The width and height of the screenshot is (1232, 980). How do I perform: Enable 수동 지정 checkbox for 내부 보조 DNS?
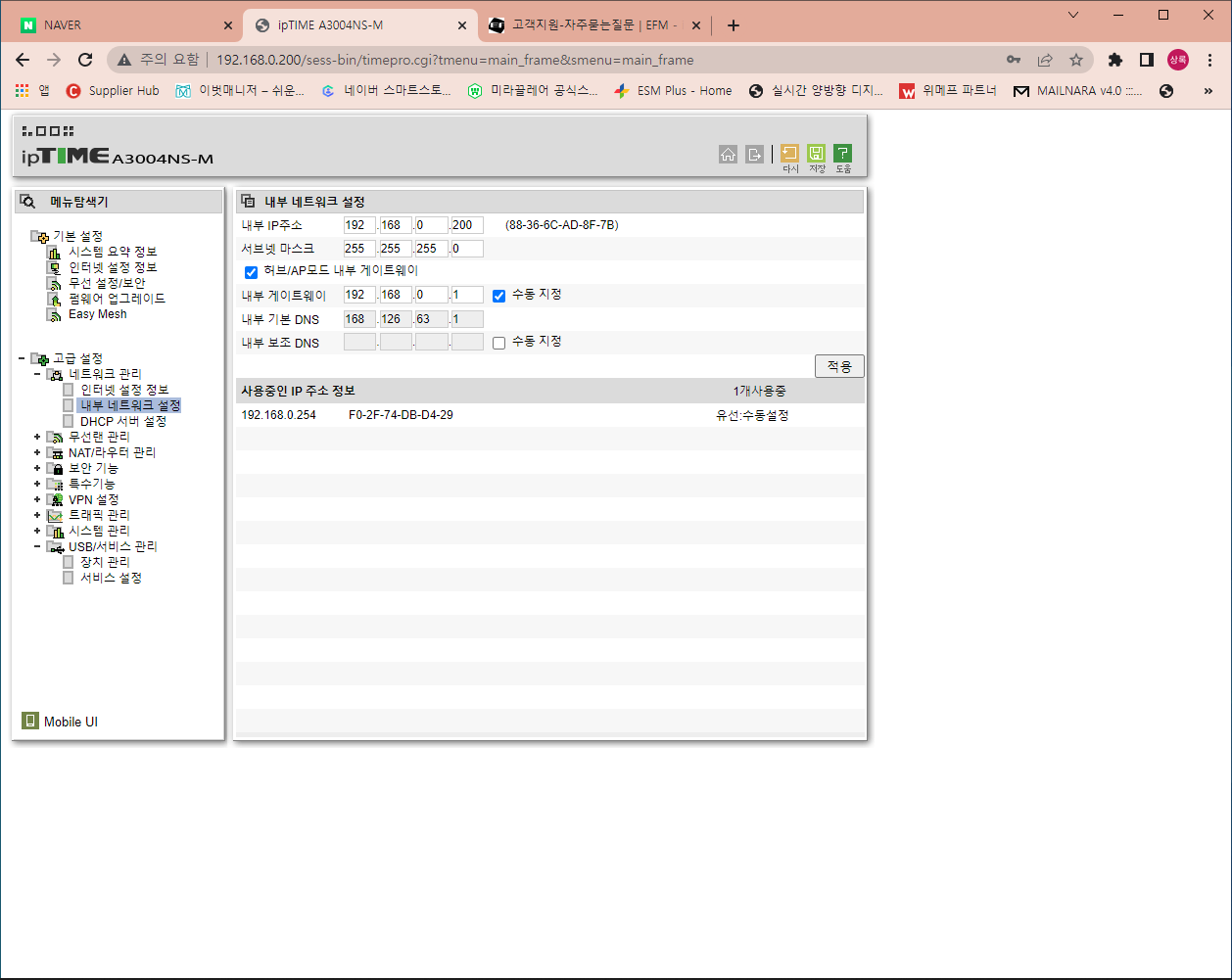click(x=498, y=343)
